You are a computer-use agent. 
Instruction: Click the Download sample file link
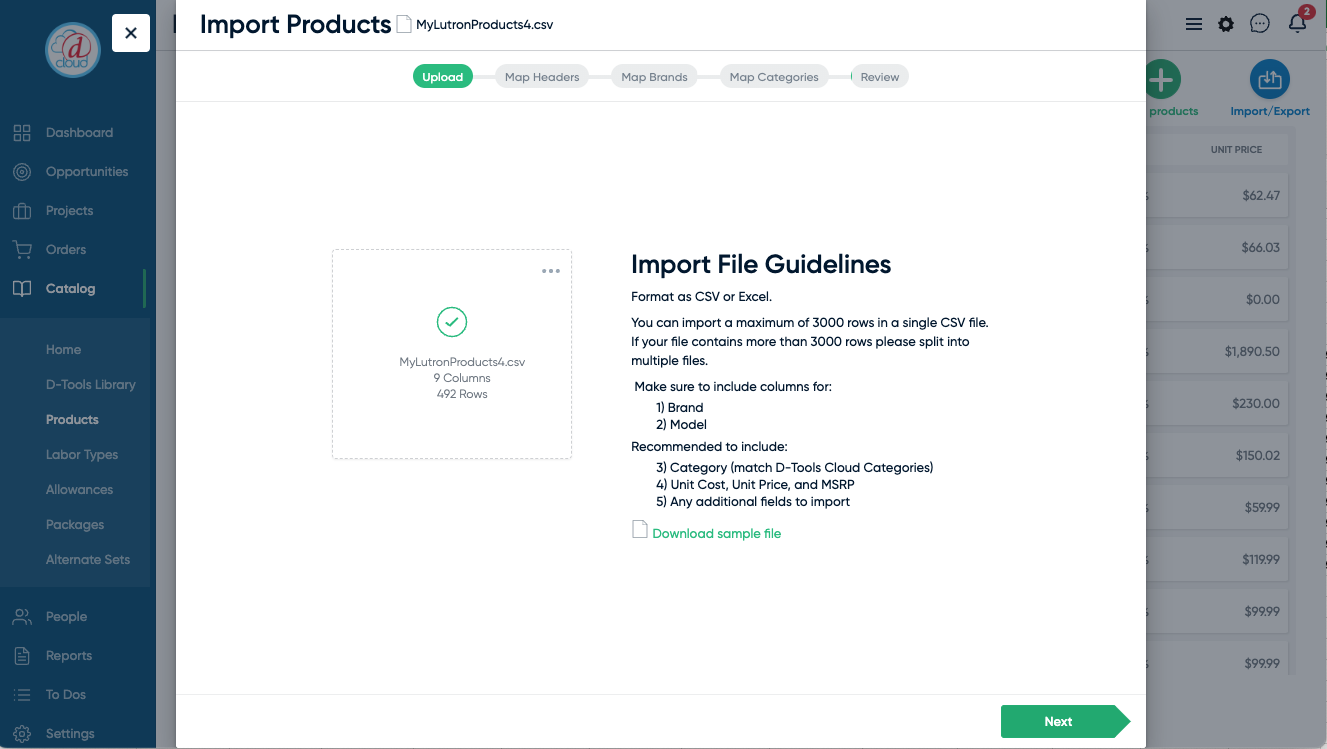(716, 533)
